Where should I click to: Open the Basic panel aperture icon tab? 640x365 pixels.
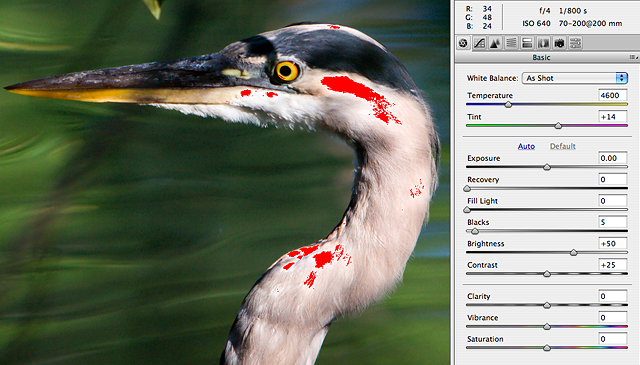pos(463,43)
